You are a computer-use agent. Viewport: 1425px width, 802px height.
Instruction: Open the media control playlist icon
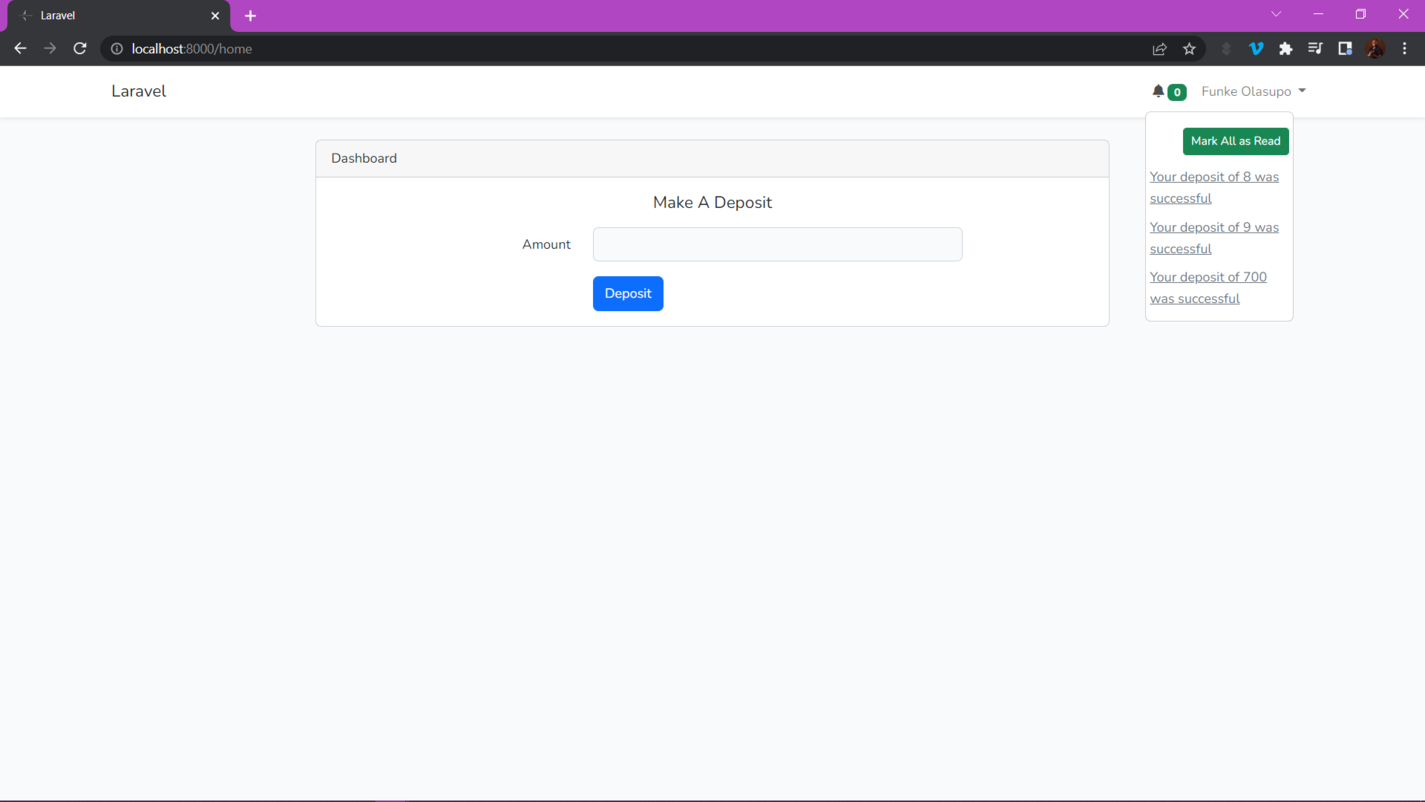(1315, 48)
